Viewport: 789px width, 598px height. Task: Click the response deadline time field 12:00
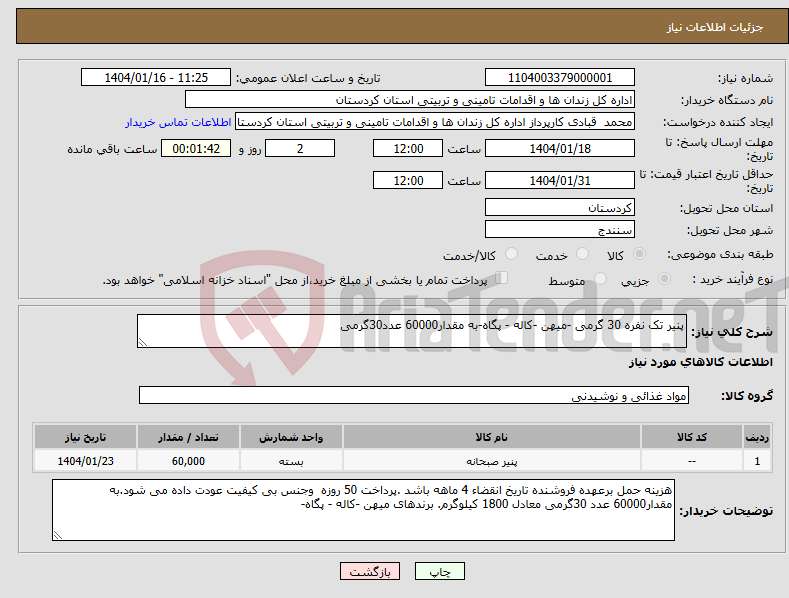pyautogui.click(x=408, y=148)
